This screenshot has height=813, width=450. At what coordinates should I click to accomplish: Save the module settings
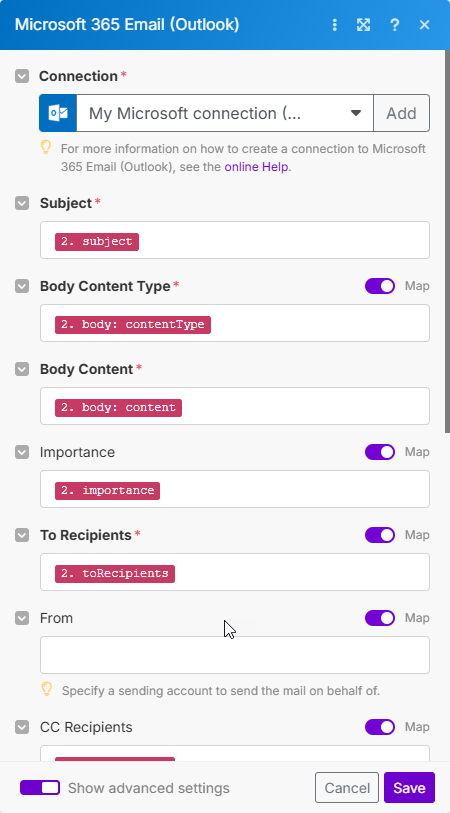click(x=409, y=788)
